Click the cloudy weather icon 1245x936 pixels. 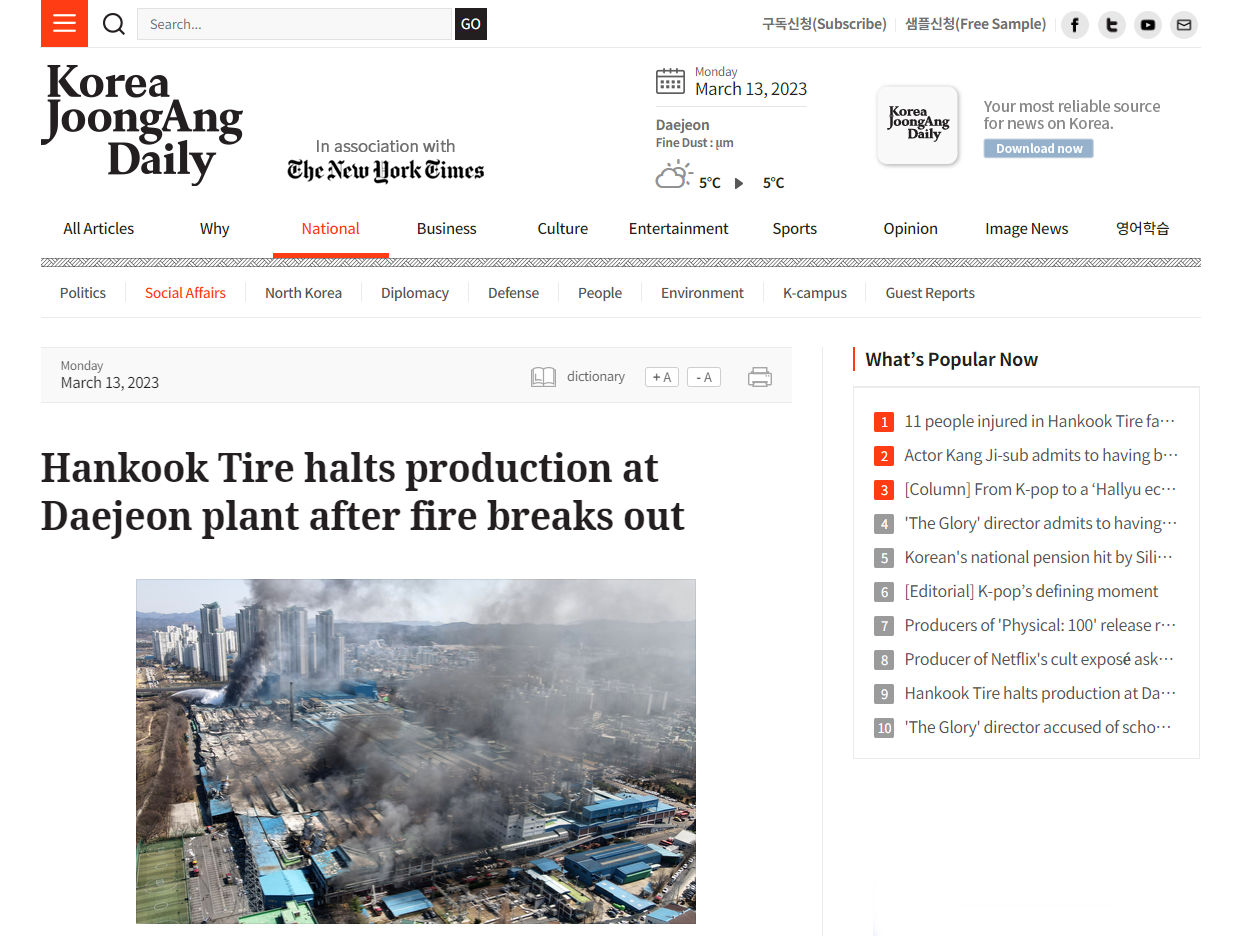(x=673, y=175)
